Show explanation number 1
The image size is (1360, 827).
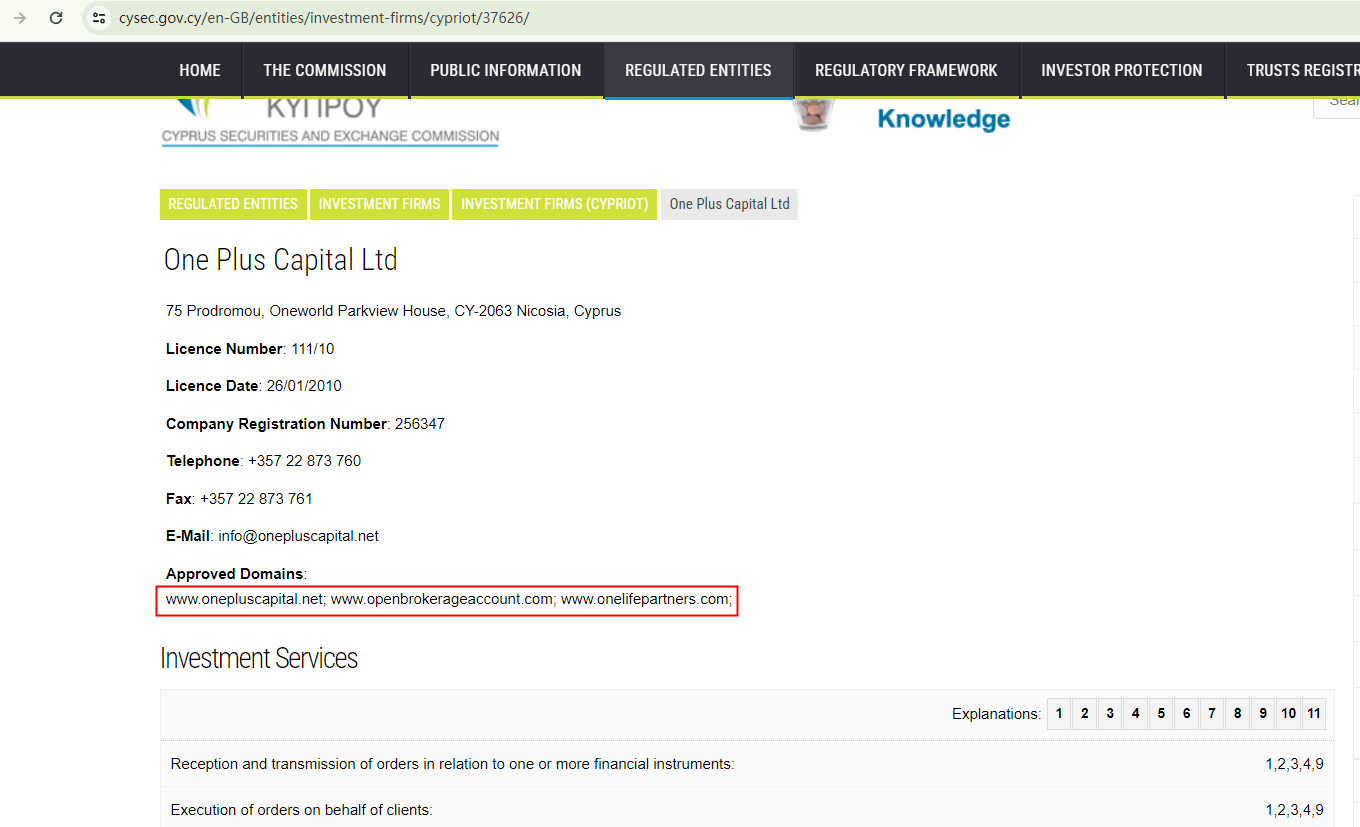point(1059,713)
